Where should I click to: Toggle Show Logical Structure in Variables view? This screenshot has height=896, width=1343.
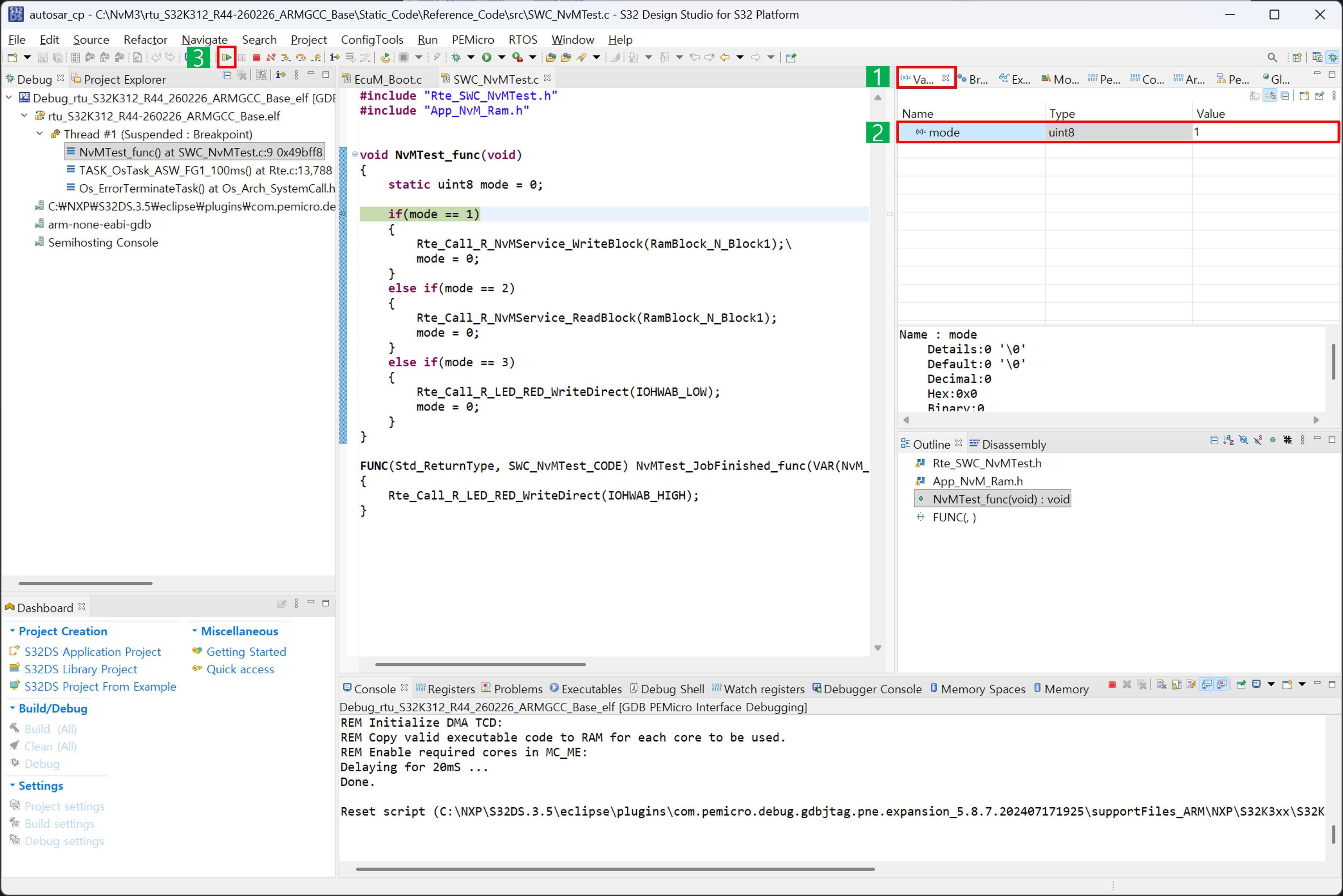[x=1270, y=96]
